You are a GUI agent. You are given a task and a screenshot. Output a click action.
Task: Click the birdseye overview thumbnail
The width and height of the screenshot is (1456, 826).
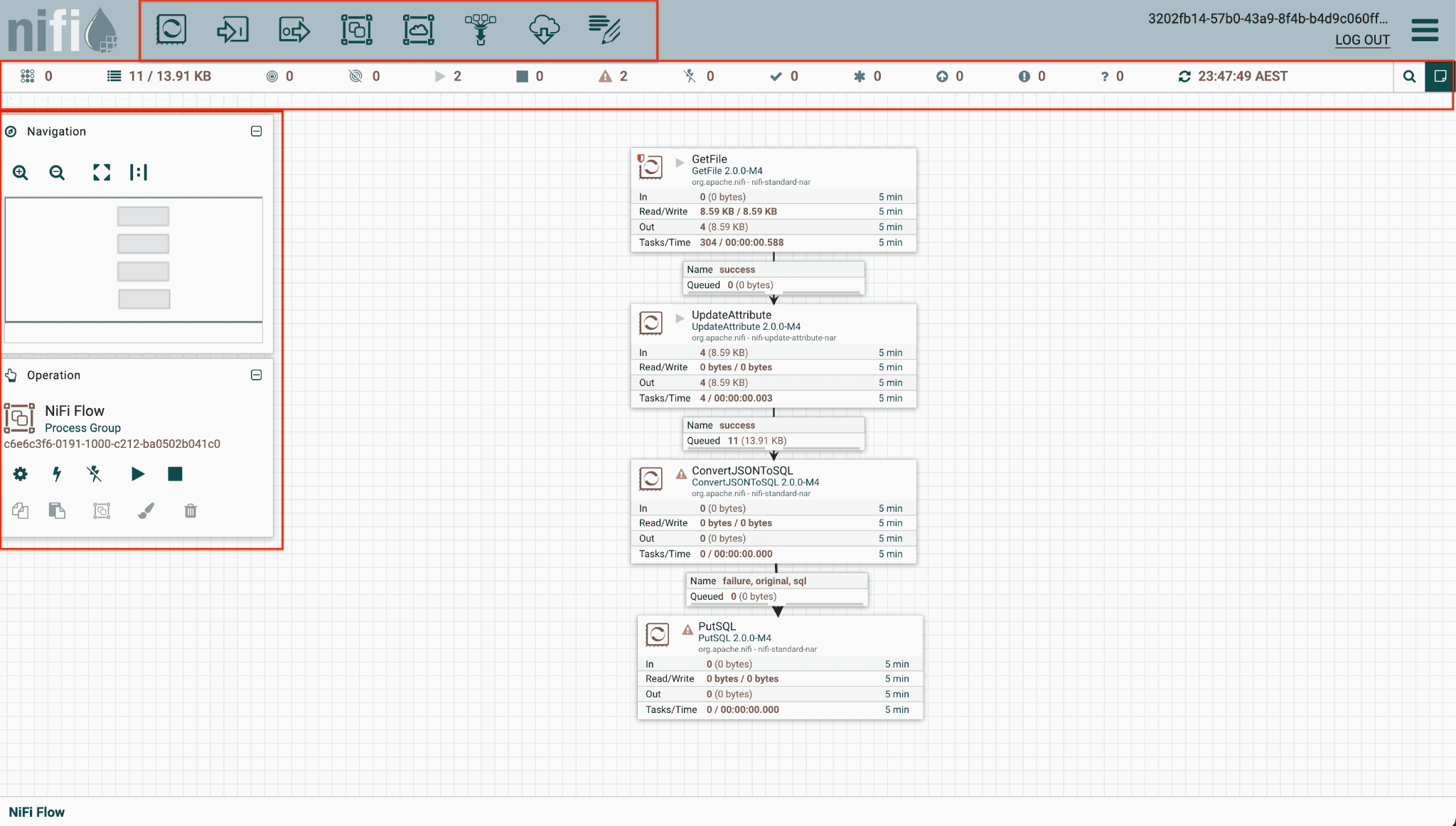pyautogui.click(x=134, y=269)
